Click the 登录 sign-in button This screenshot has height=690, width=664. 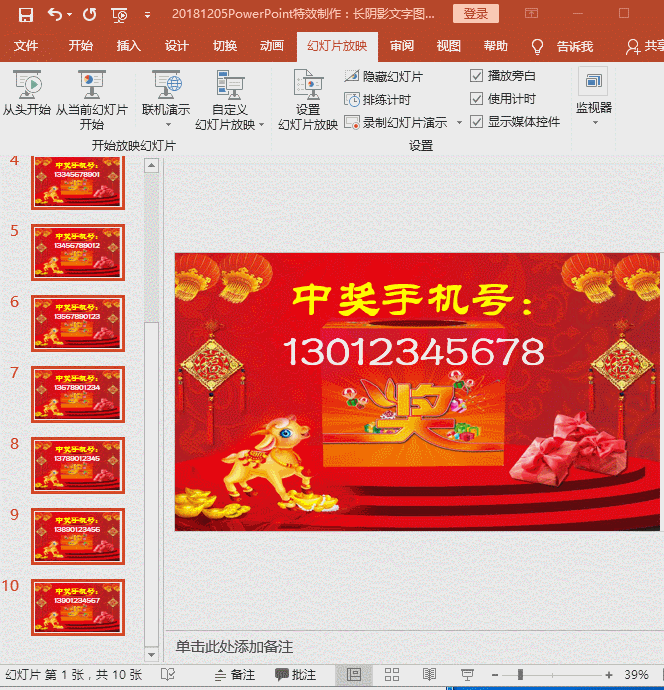[476, 14]
